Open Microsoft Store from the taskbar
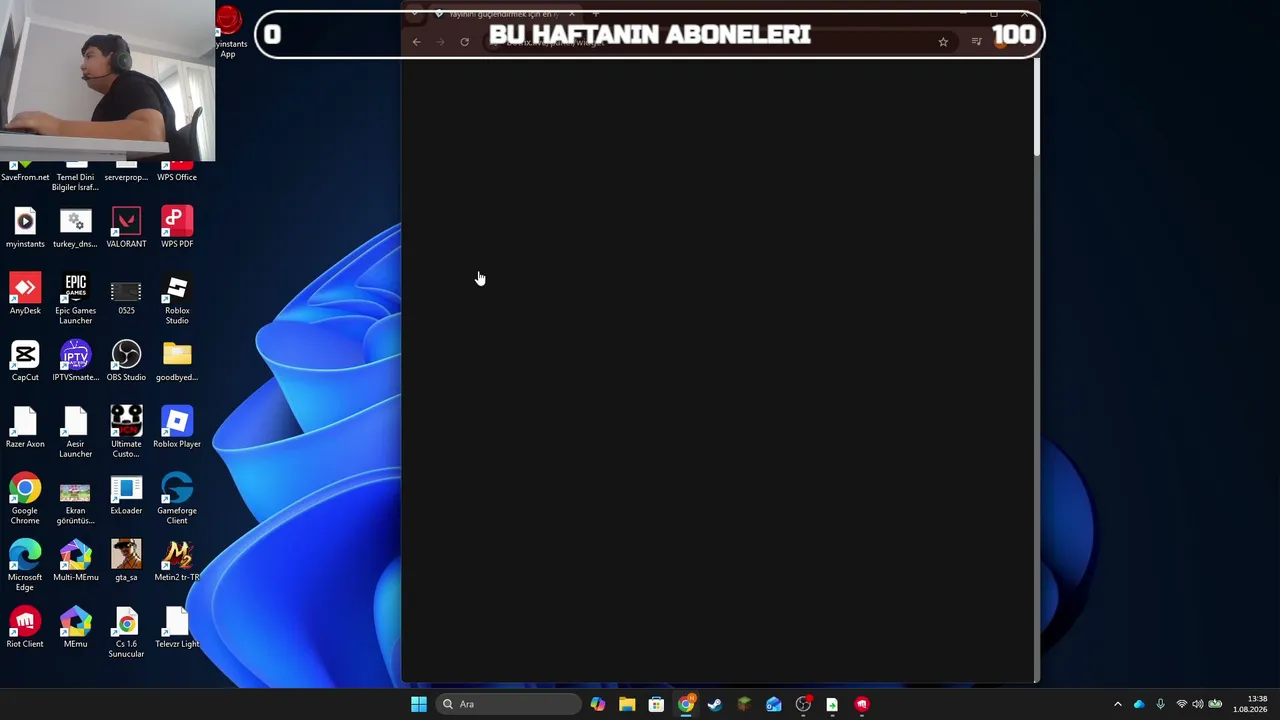Screen dimensions: 1280x720 tap(656, 704)
